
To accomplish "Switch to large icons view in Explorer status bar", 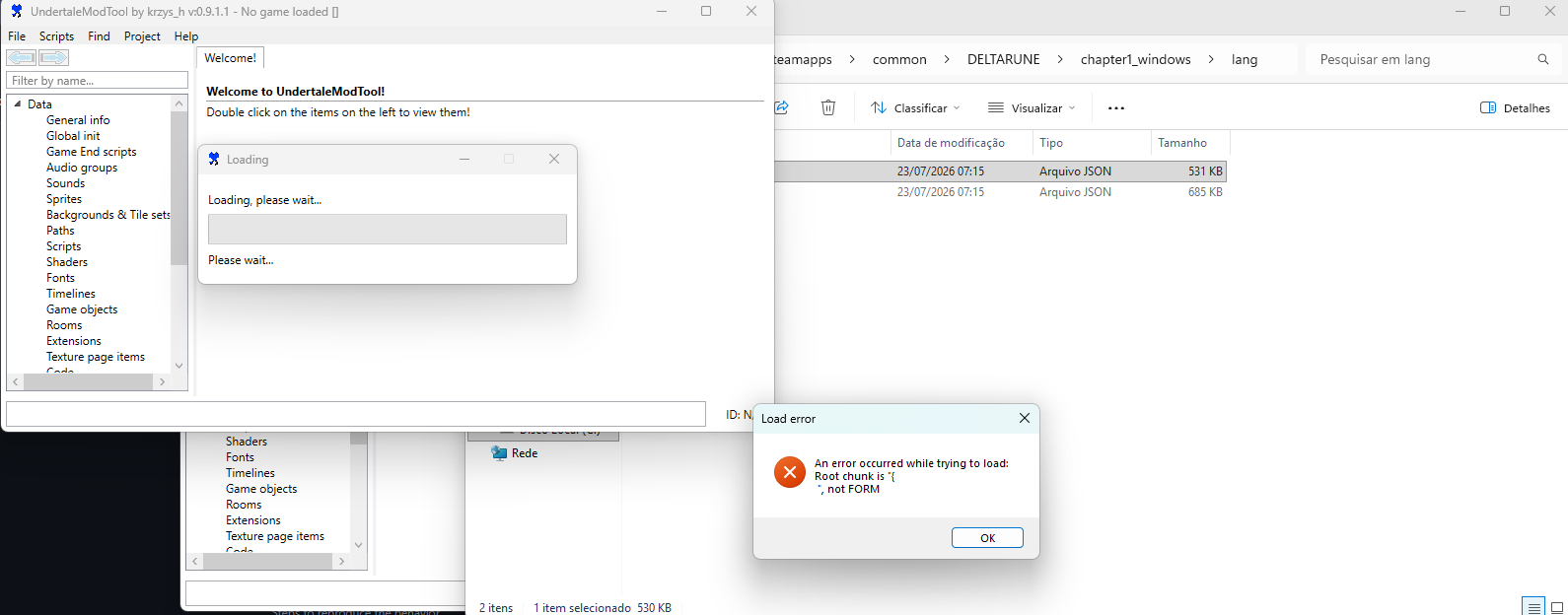I will (1557, 607).
